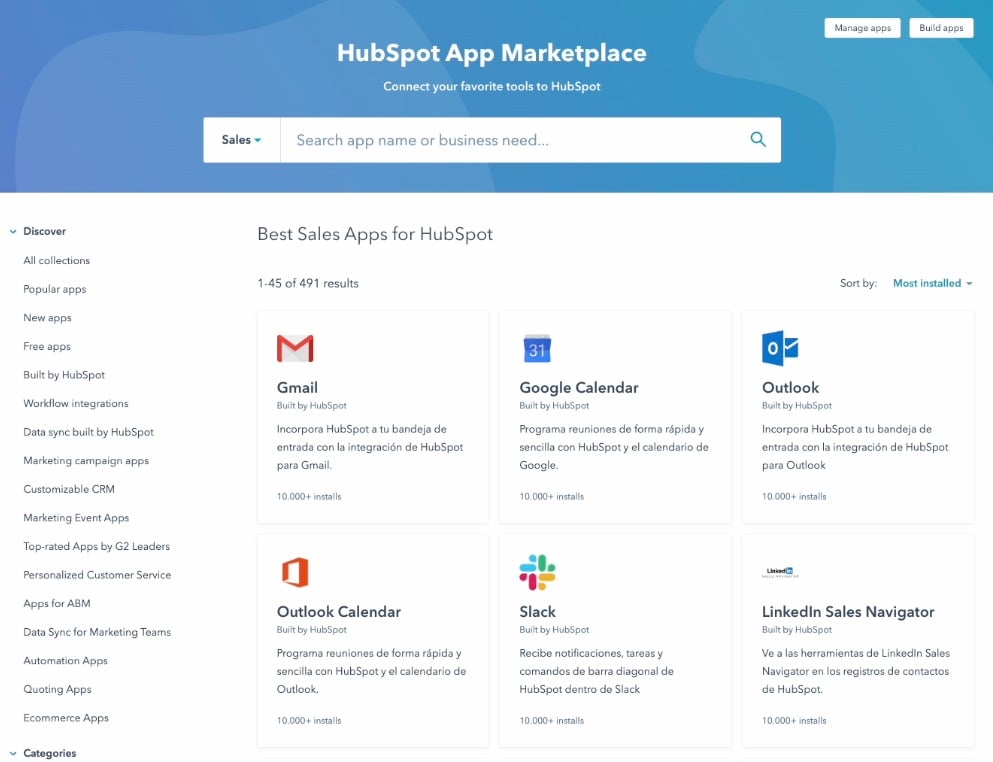The width and height of the screenshot is (993, 762).
Task: Click the app search input field
Action: coord(500,140)
